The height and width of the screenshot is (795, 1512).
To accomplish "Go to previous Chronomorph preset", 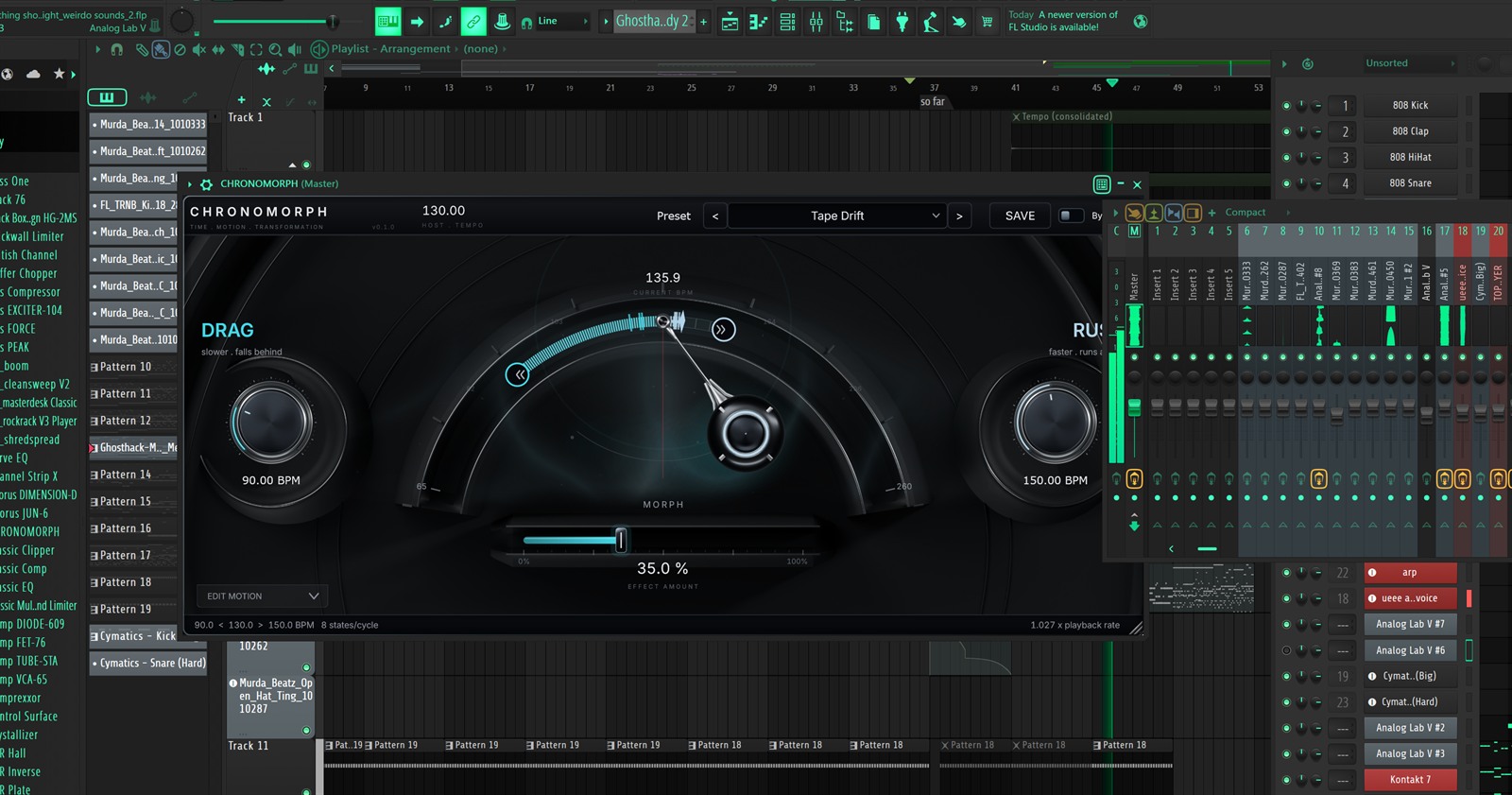I will click(x=715, y=216).
